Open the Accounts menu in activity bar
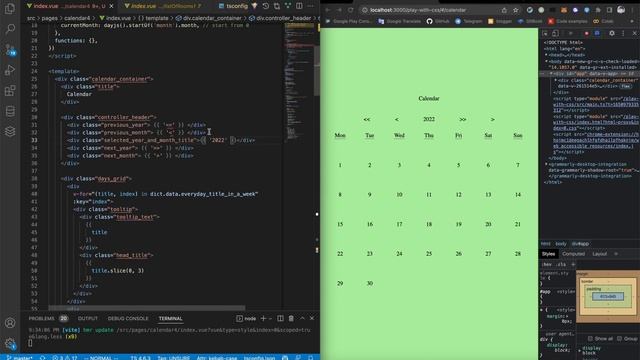The width and height of the screenshot is (640, 360). pos(10,323)
